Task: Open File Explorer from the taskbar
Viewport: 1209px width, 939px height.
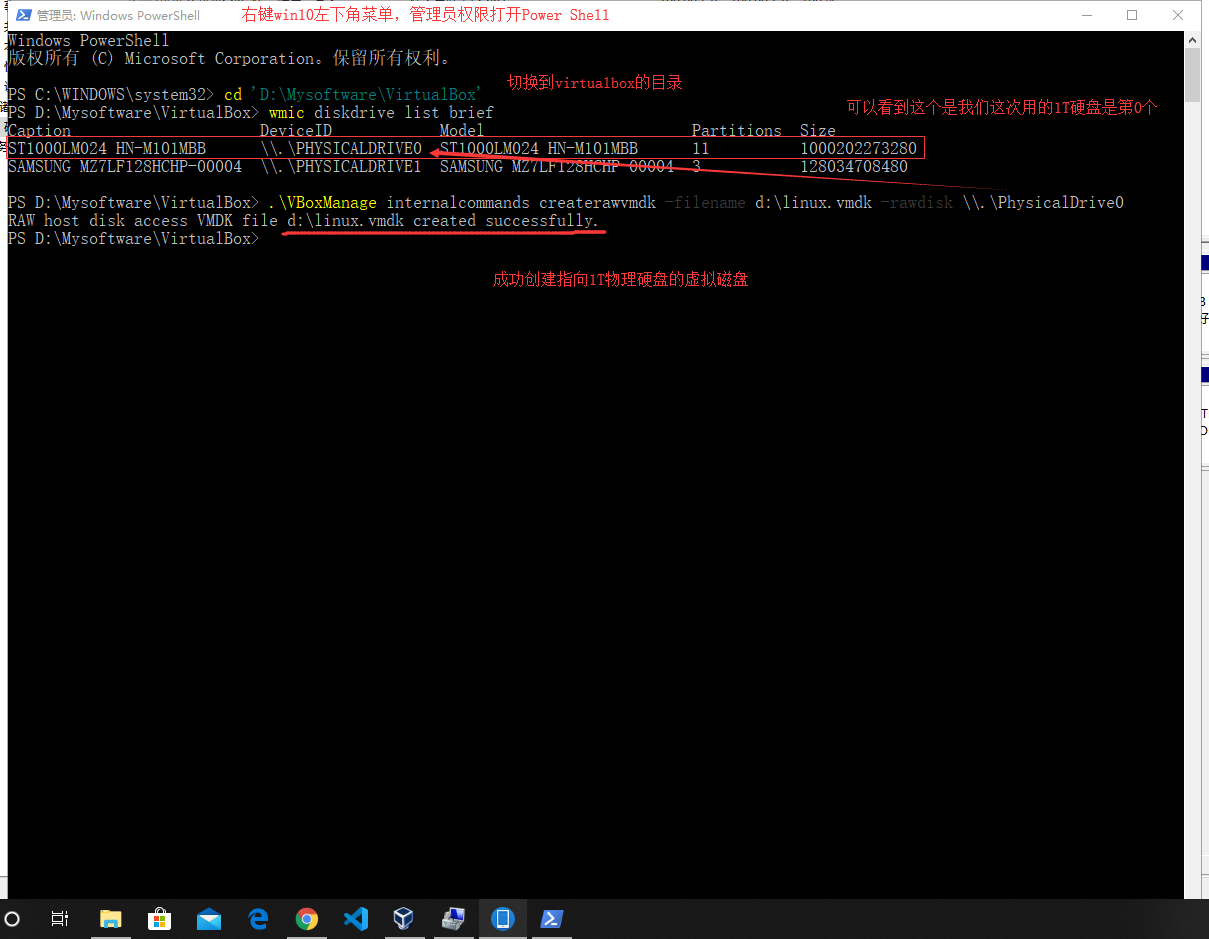Action: coord(110,918)
